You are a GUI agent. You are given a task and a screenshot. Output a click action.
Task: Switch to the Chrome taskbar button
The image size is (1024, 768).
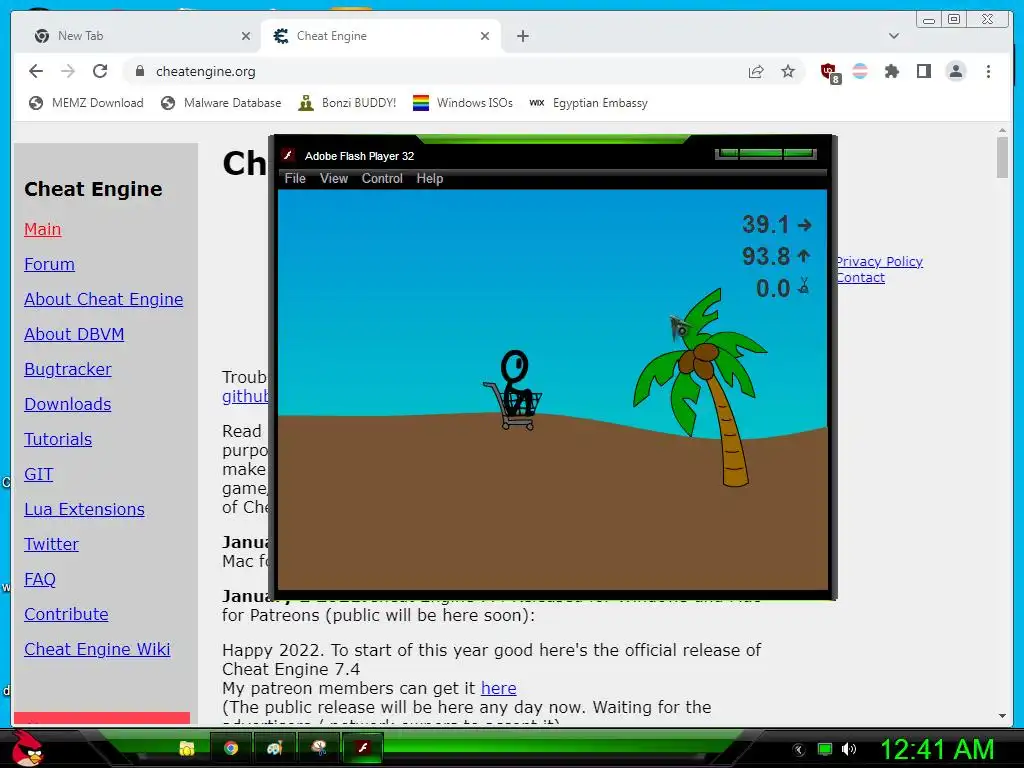click(231, 748)
